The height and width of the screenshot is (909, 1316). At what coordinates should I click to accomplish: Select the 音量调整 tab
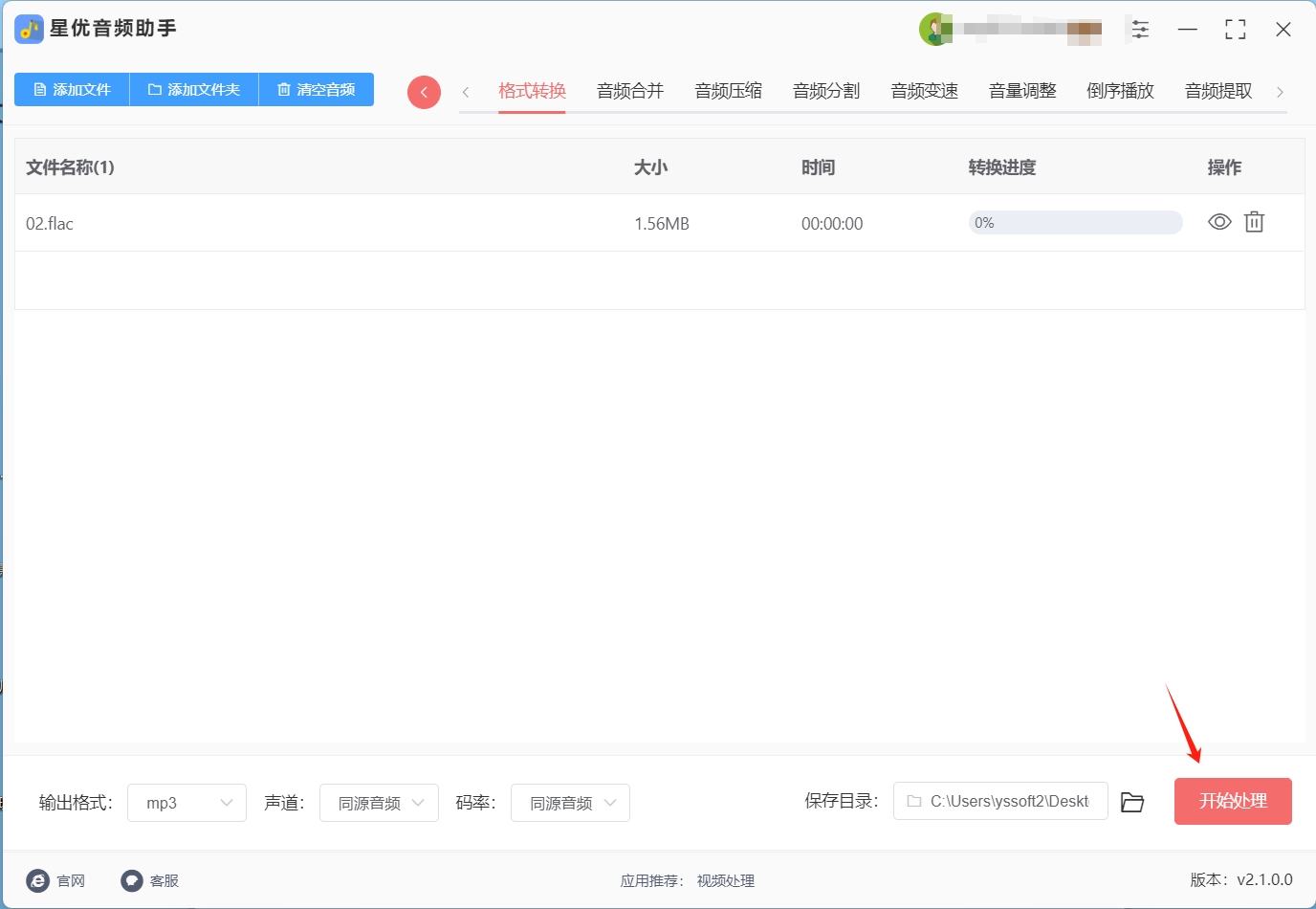pos(1022,91)
